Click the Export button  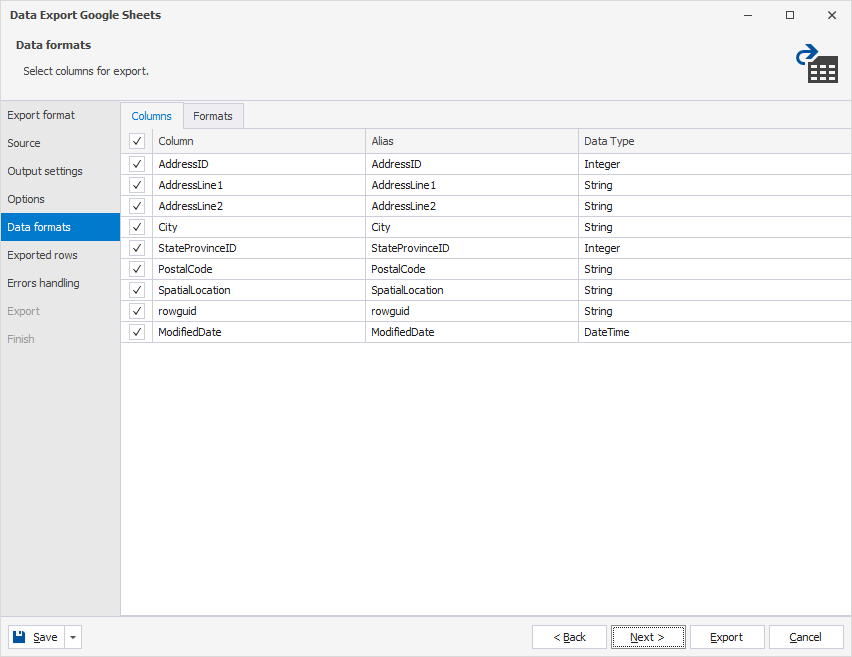click(727, 637)
